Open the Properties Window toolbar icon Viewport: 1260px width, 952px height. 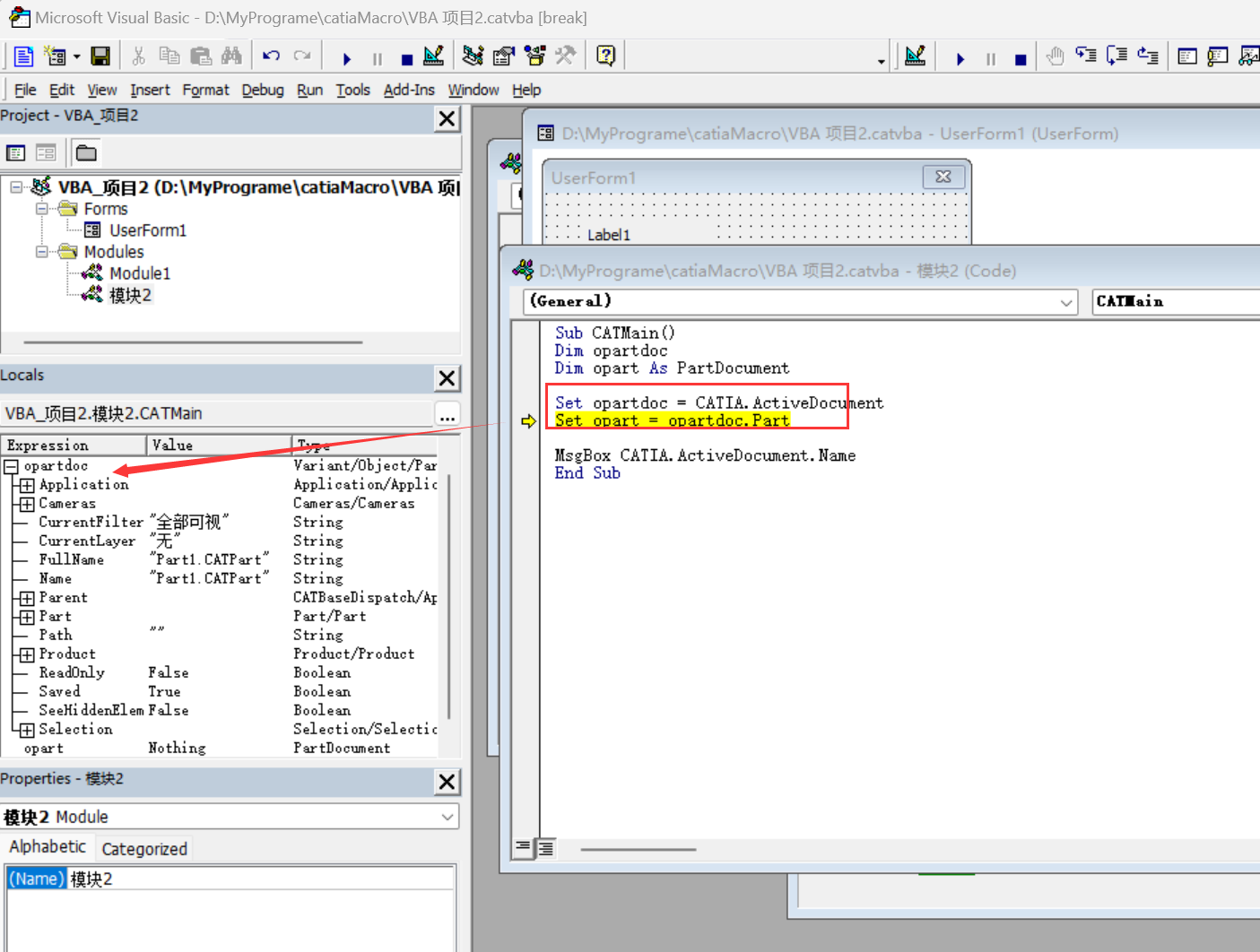click(503, 56)
